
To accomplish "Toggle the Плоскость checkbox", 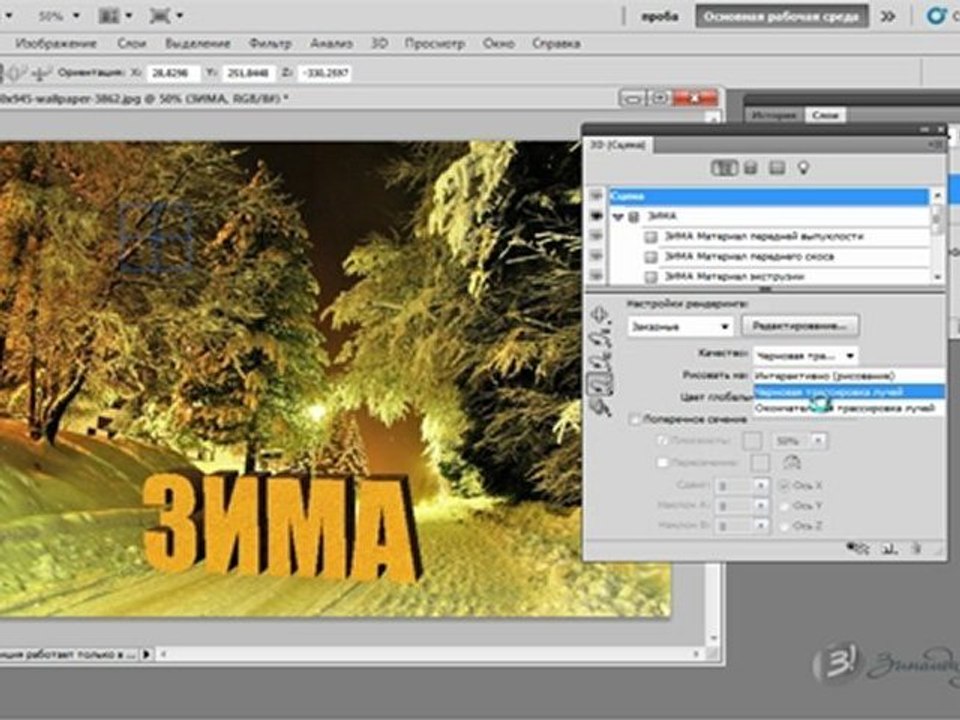I will 662,440.
